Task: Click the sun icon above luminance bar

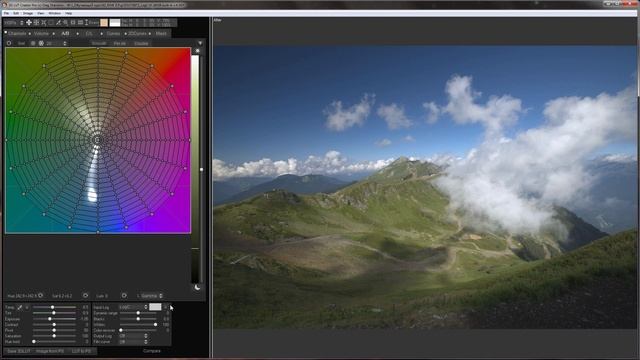Action: click(198, 51)
